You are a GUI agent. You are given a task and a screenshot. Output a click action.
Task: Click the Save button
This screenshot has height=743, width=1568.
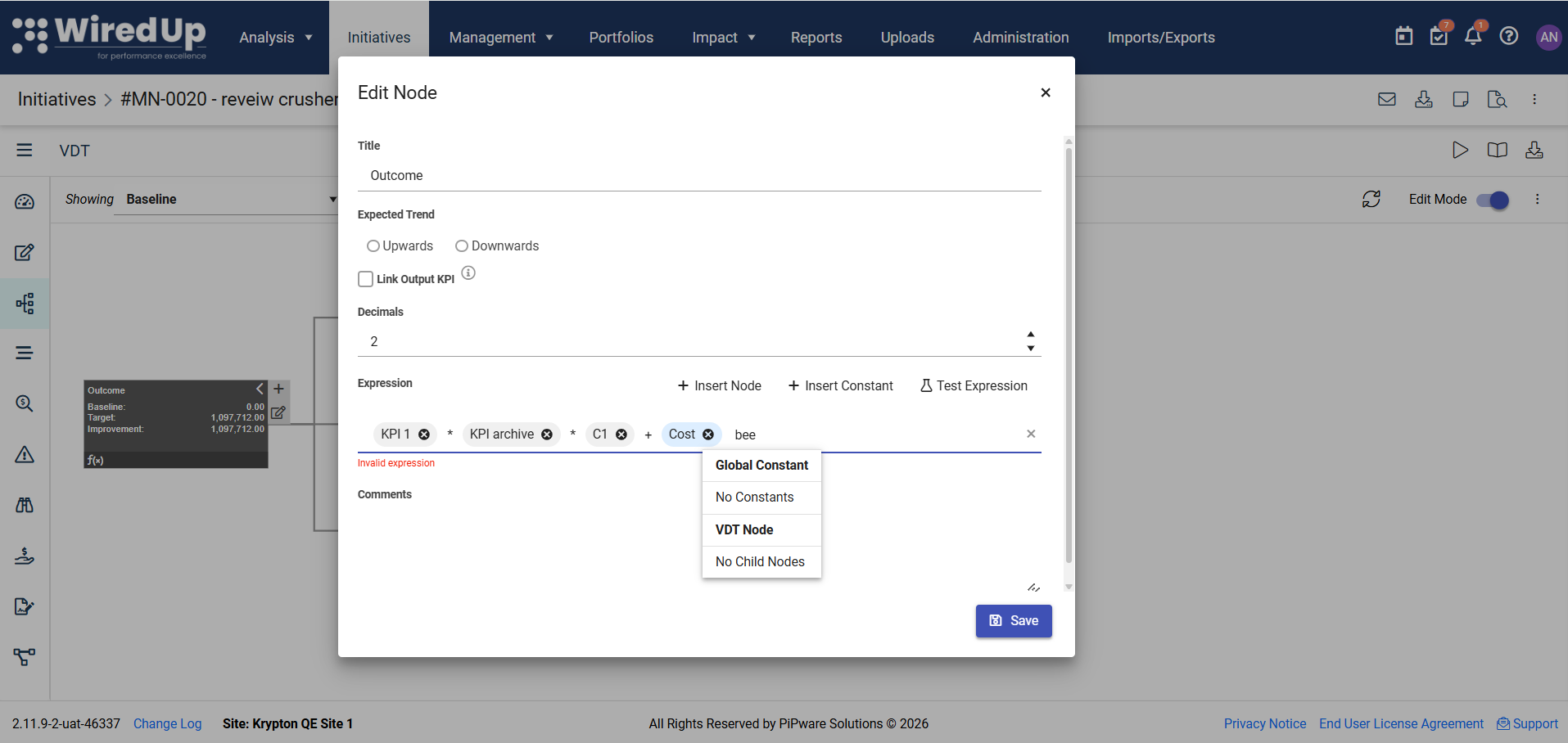pos(1014,621)
